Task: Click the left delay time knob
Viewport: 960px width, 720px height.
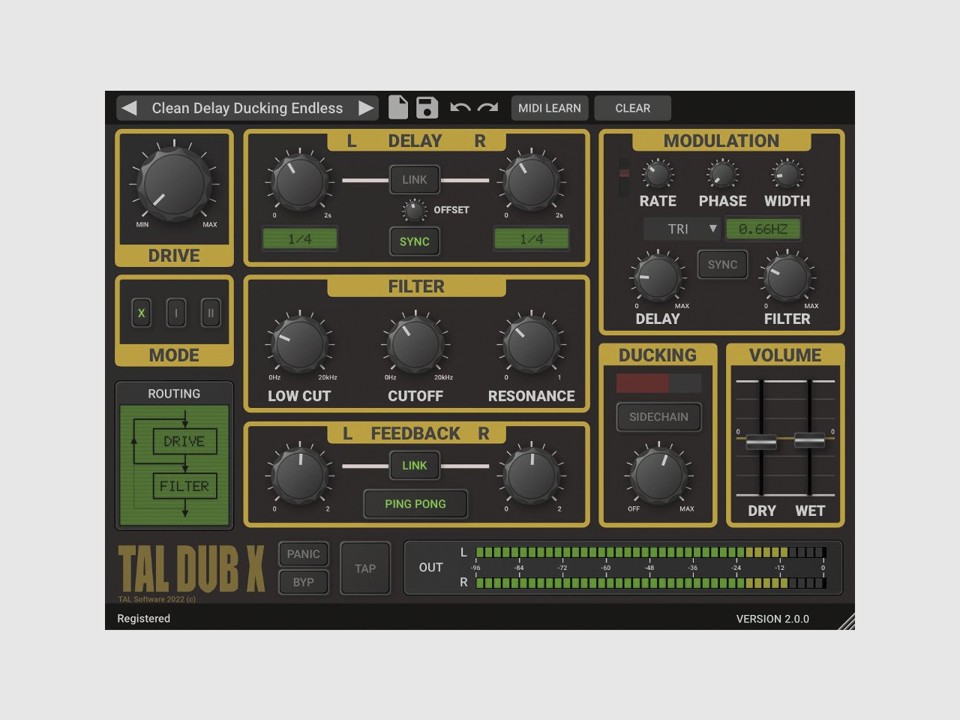Action: [299, 182]
